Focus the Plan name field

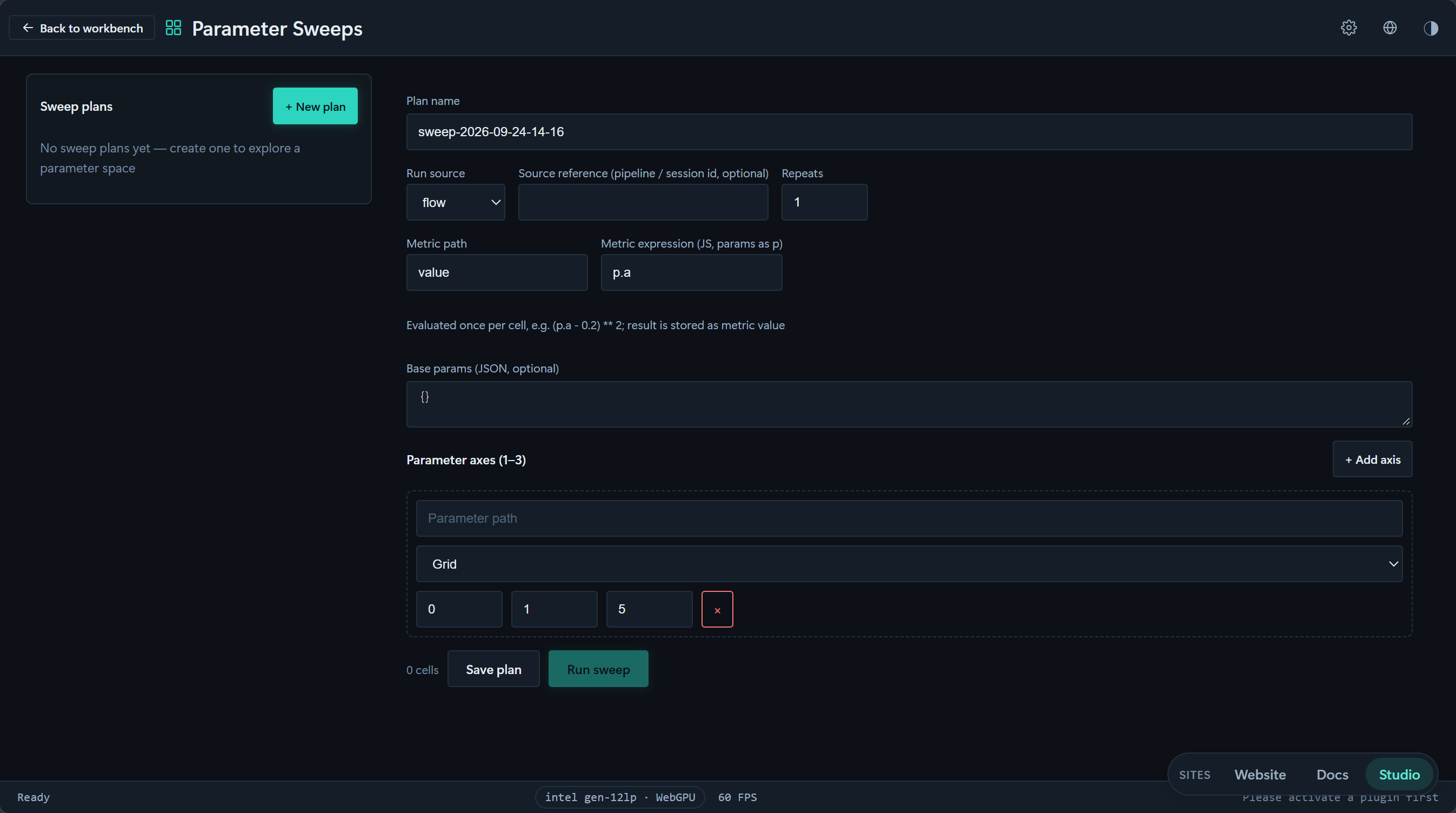click(x=909, y=132)
